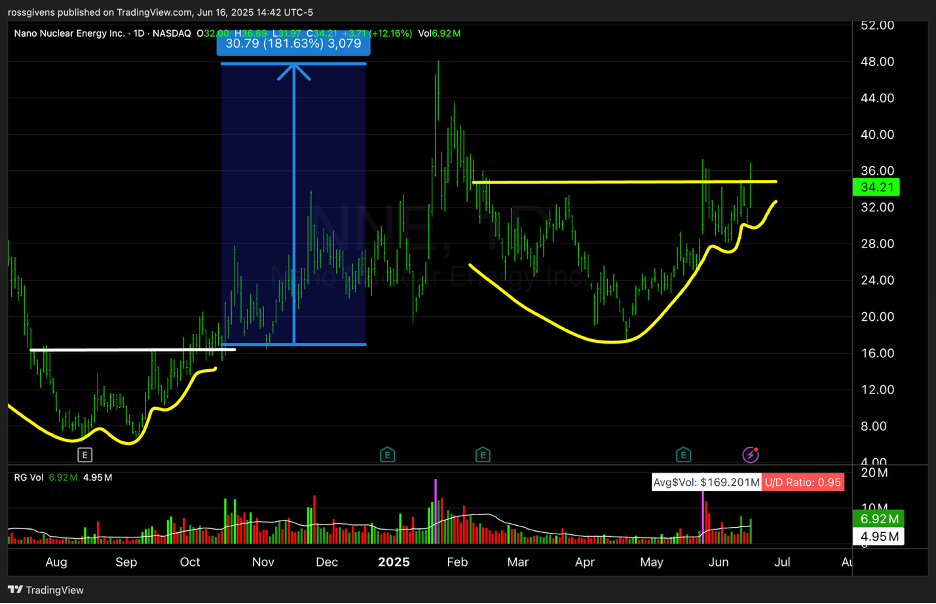Click the green 34.21 current price tag
Image resolution: width=936 pixels, height=604 pixels.
(x=876, y=187)
